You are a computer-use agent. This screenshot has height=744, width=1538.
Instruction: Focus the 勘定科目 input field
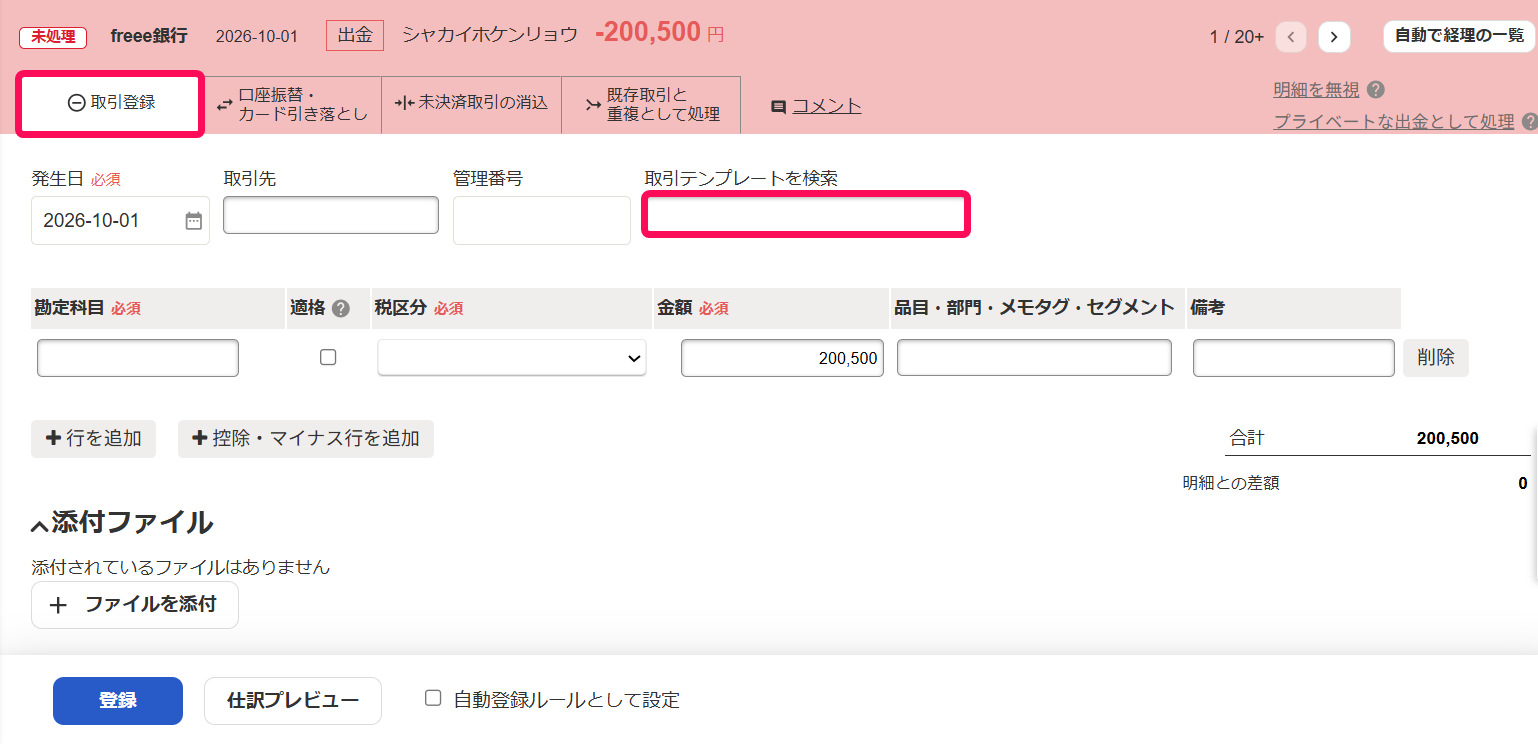pos(138,358)
